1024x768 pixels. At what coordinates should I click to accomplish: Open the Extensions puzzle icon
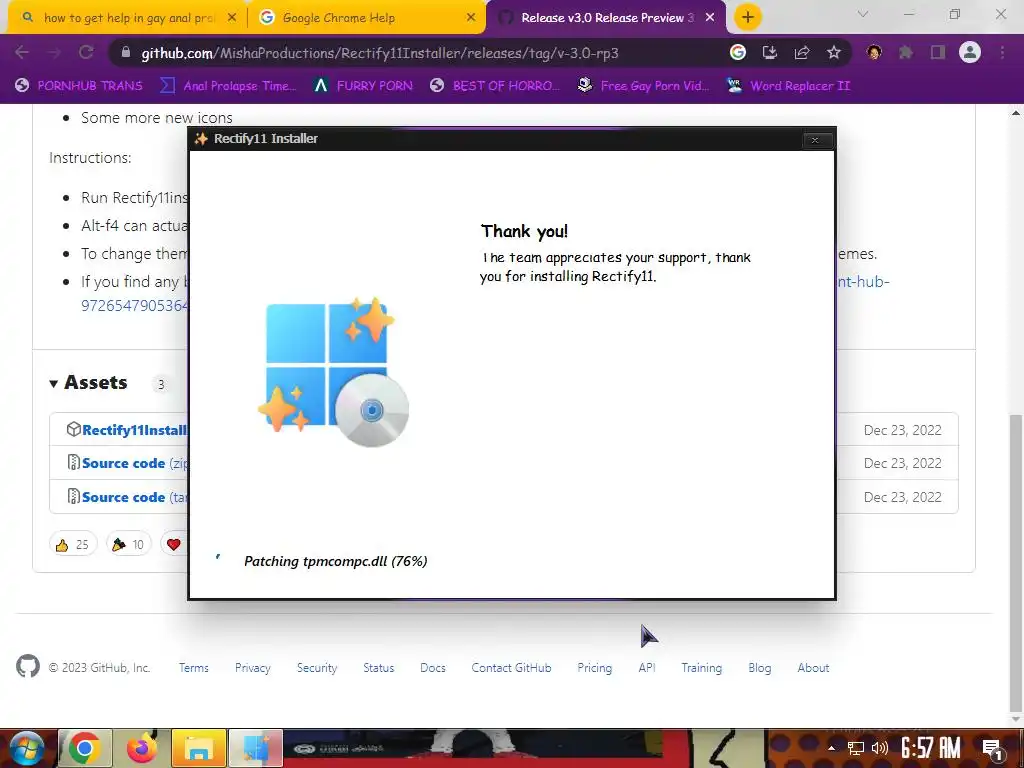(x=906, y=52)
